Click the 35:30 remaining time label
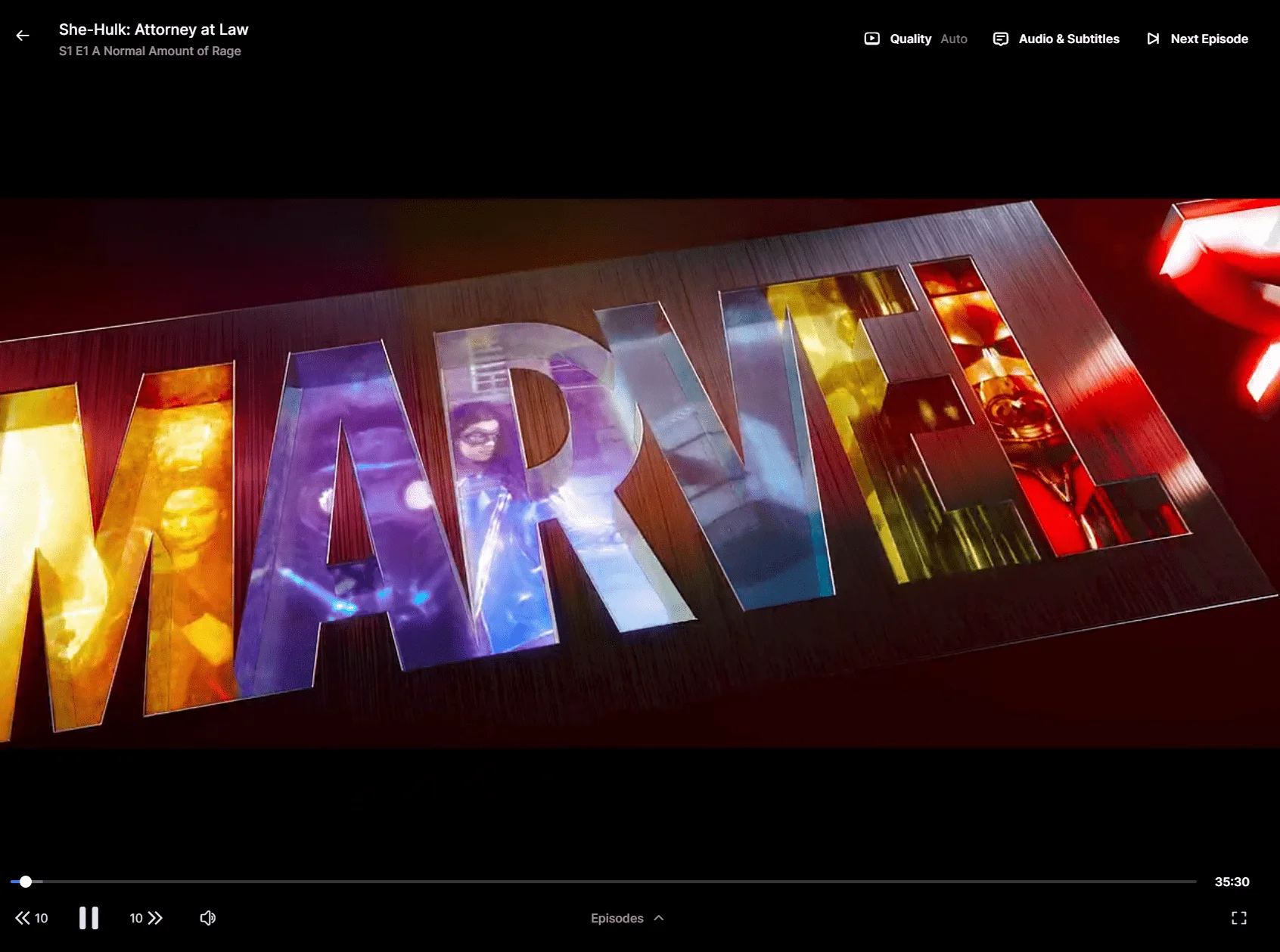The width and height of the screenshot is (1280, 952). coord(1232,882)
